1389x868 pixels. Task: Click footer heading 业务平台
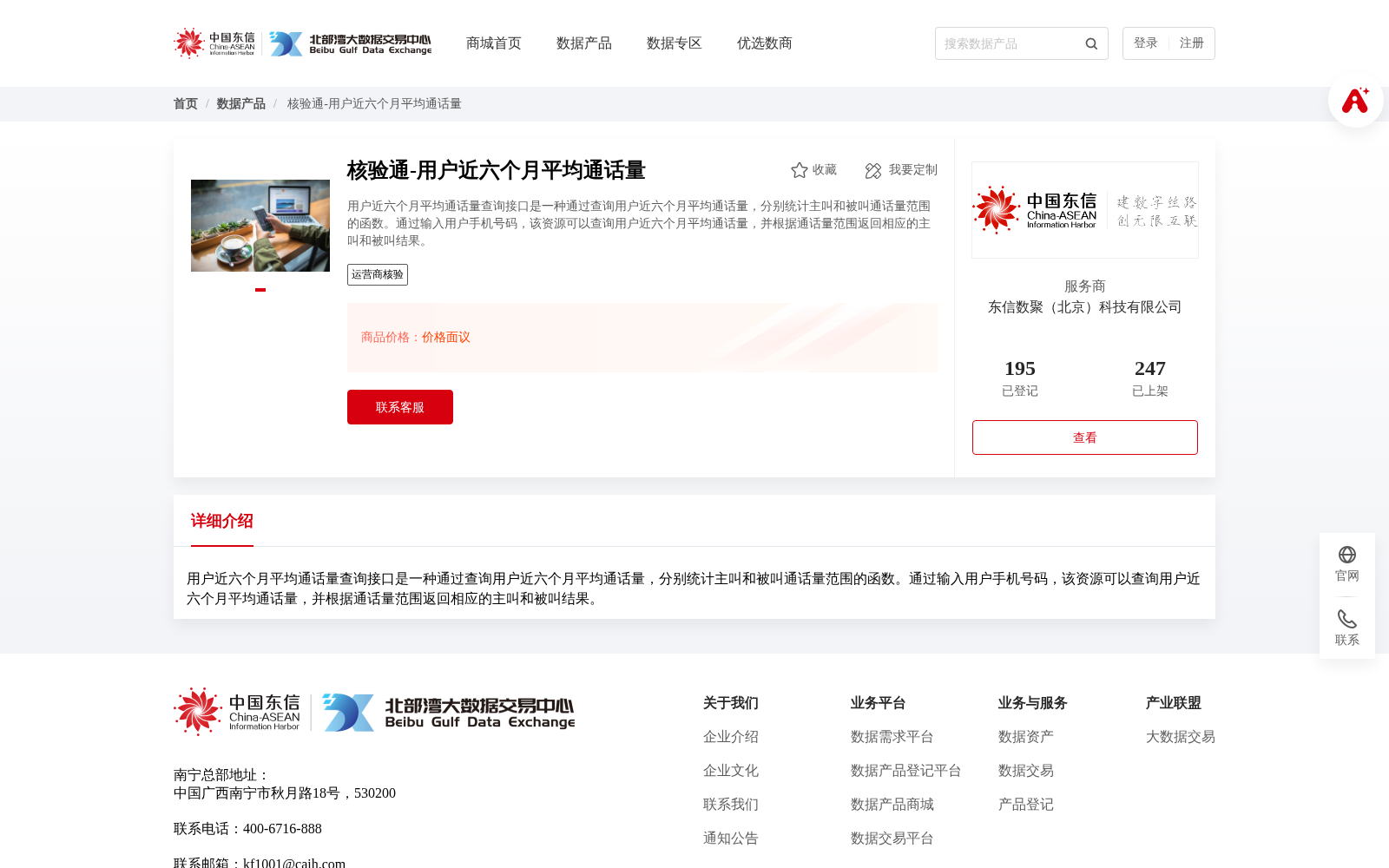point(879,703)
